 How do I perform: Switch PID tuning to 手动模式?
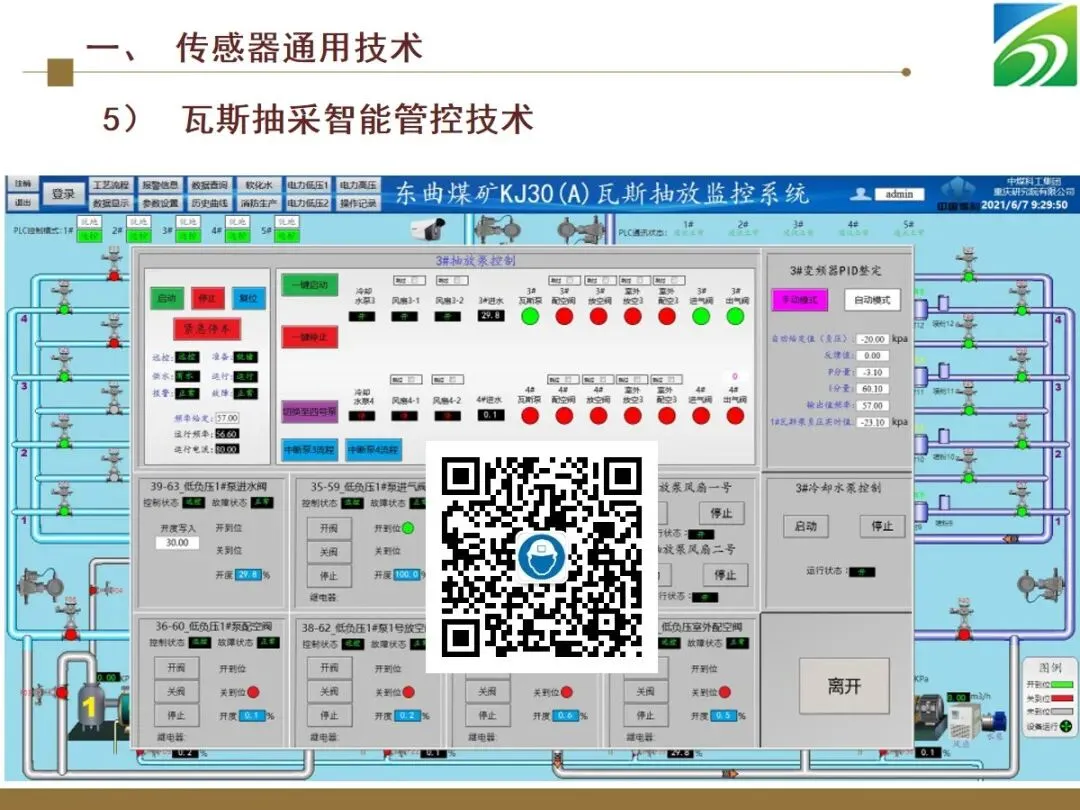pyautogui.click(x=800, y=300)
